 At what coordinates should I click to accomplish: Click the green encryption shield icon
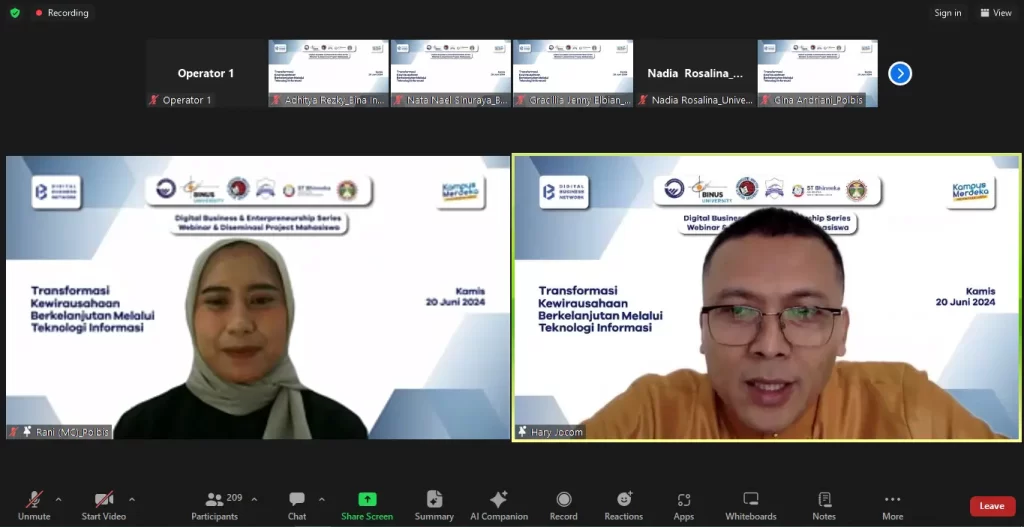pyautogui.click(x=15, y=13)
